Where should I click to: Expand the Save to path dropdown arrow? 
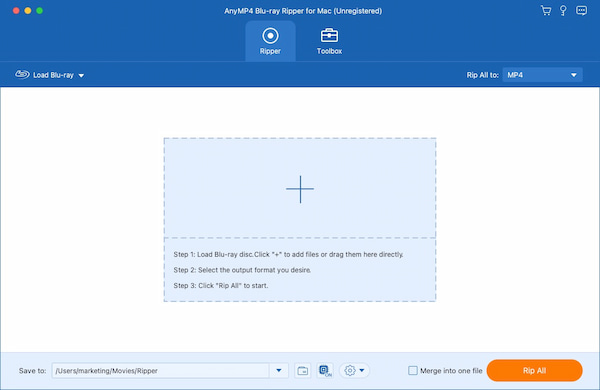coord(279,370)
